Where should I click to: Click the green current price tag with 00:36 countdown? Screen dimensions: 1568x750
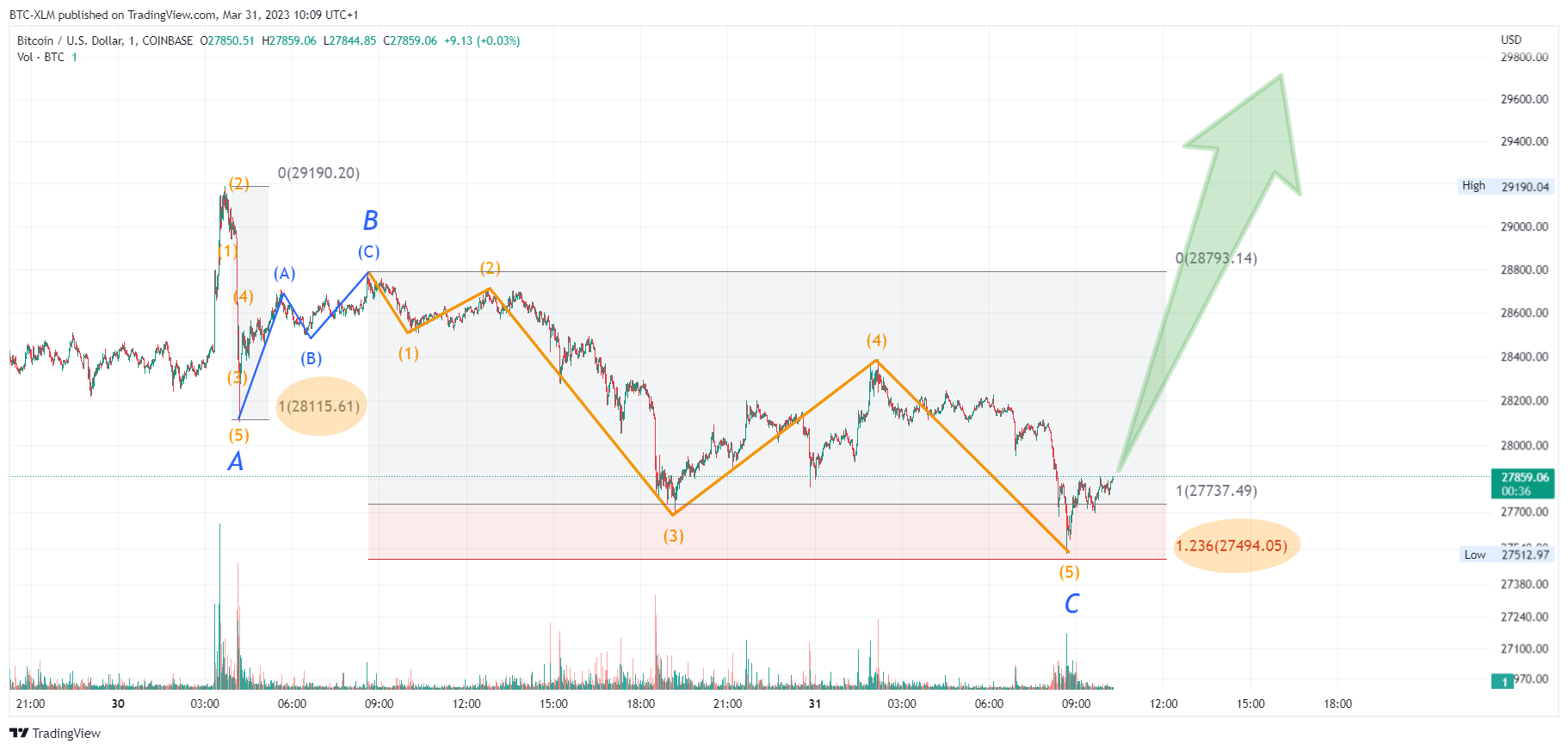1522,484
